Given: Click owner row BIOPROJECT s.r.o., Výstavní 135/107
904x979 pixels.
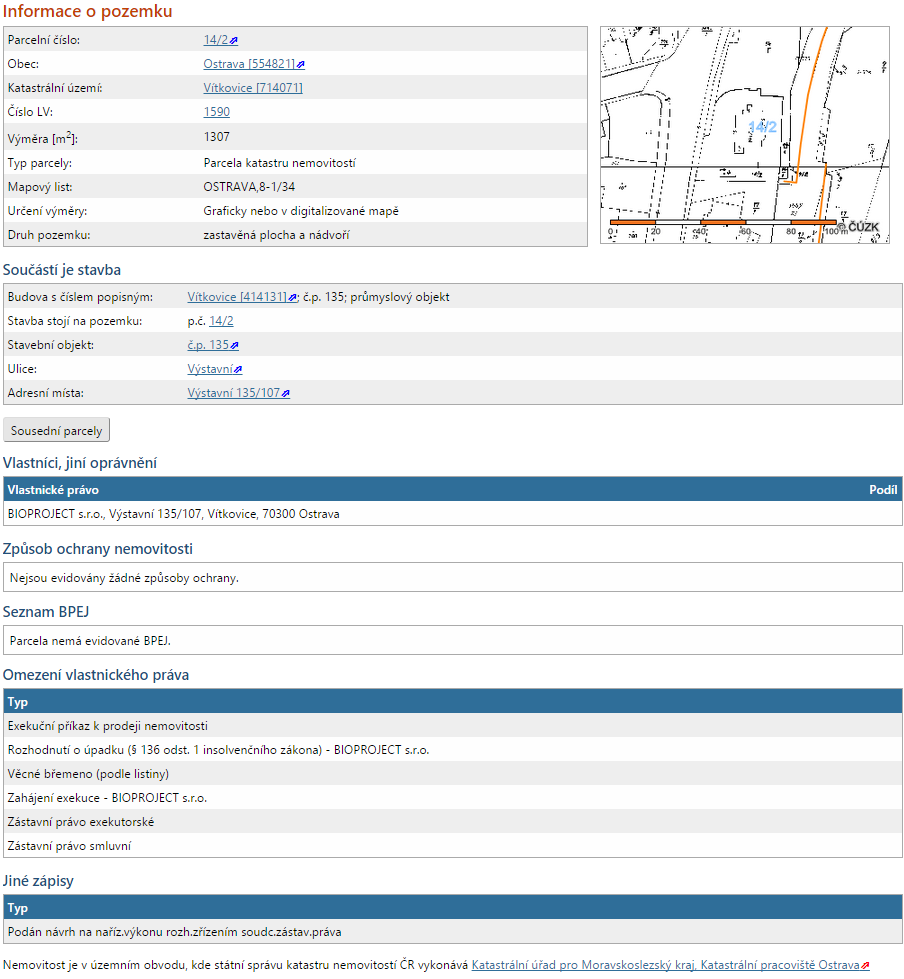Looking at the screenshot, I should pos(453,514).
